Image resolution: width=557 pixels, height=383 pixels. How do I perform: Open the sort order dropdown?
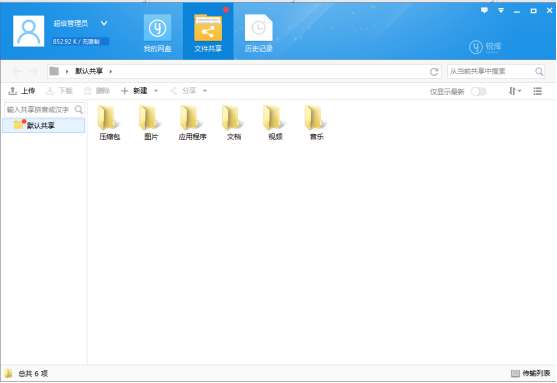tap(515, 91)
